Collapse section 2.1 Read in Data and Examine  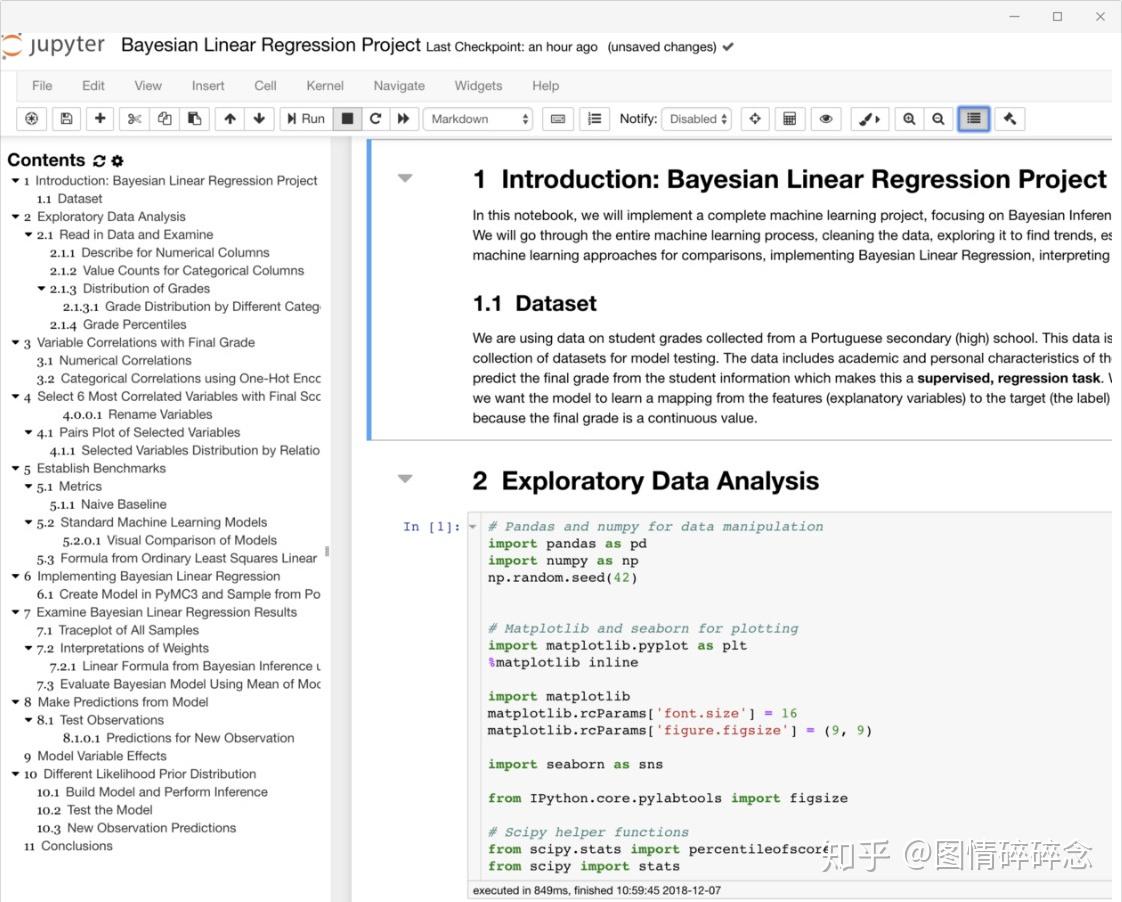29,234
